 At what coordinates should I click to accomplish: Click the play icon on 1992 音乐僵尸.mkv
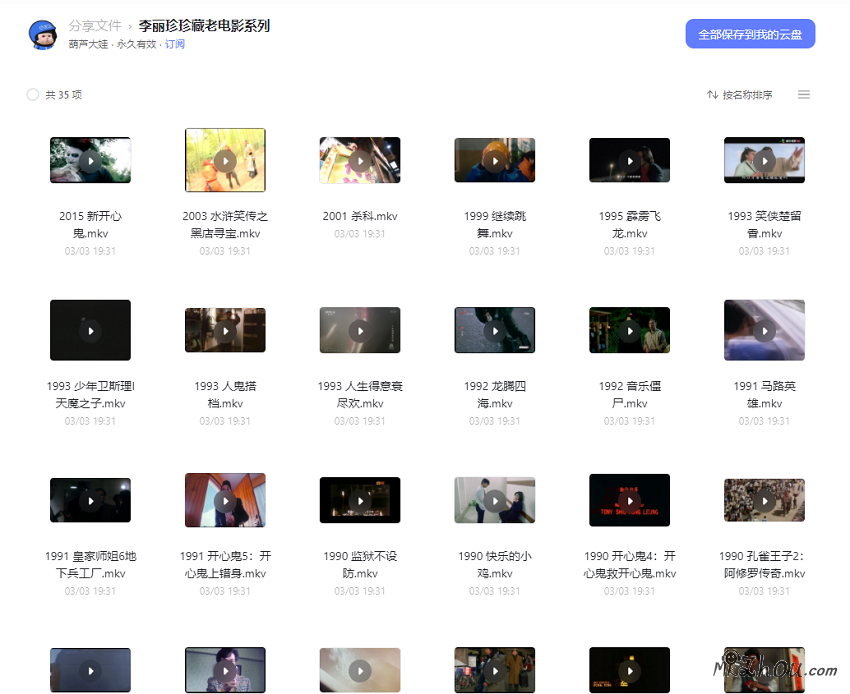(x=629, y=330)
